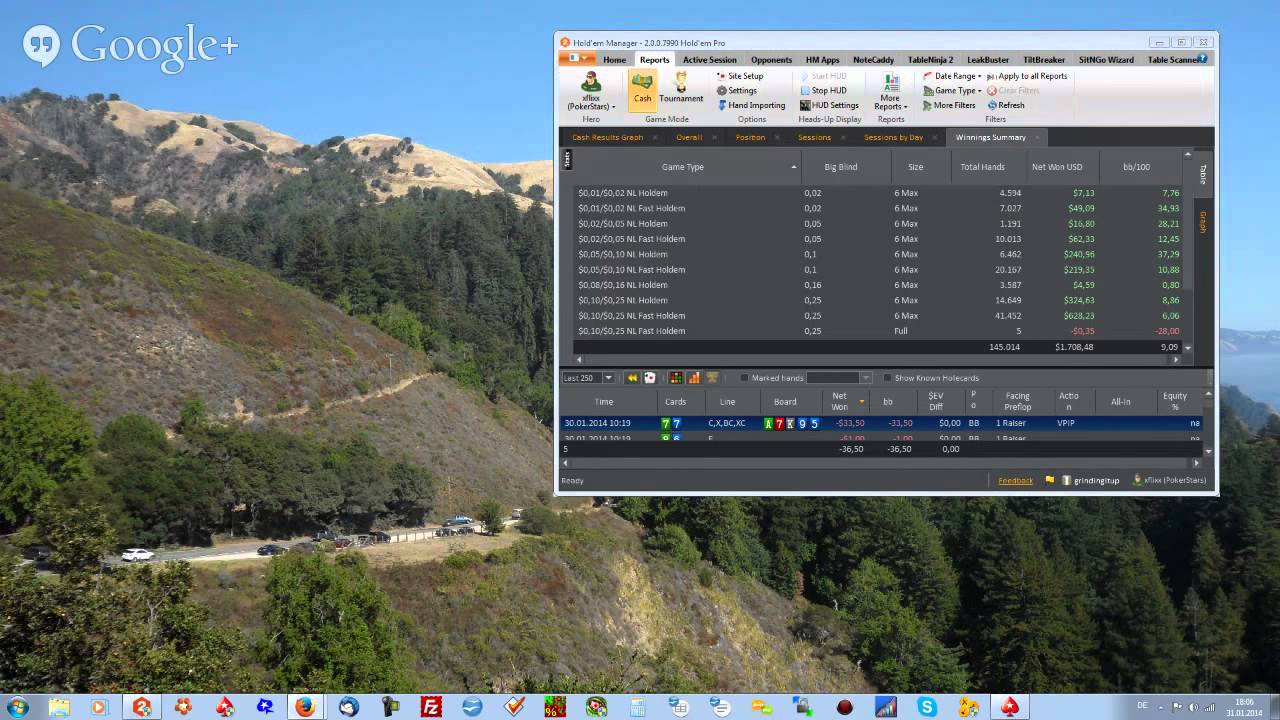Image resolution: width=1280 pixels, height=720 pixels.
Task: Click the yellow folder icon in status bar
Action: pyautogui.click(x=1050, y=480)
